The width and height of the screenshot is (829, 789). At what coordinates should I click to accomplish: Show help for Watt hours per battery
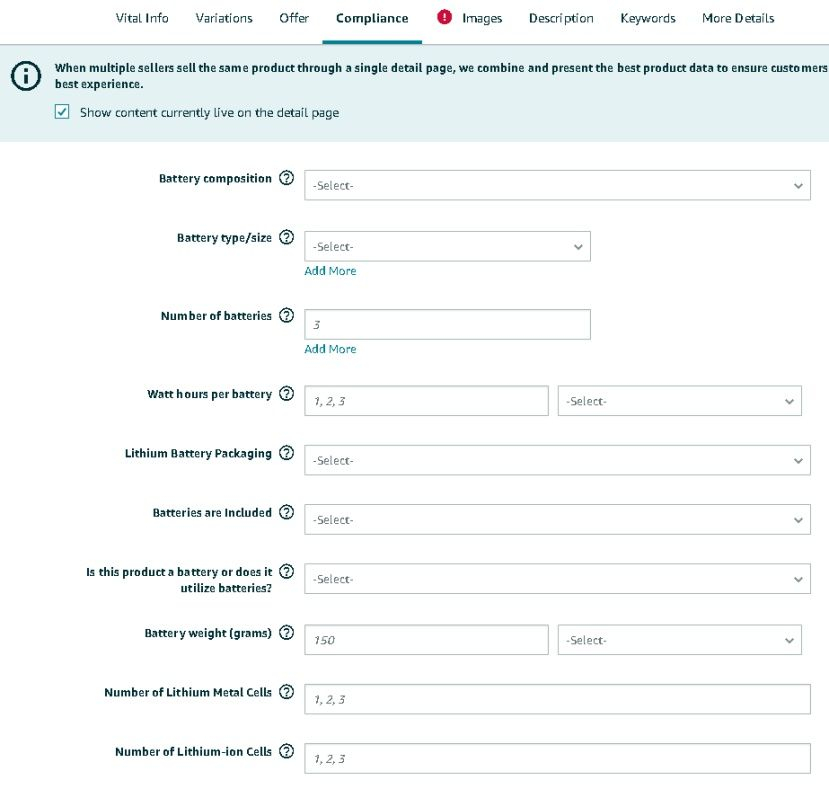287,393
